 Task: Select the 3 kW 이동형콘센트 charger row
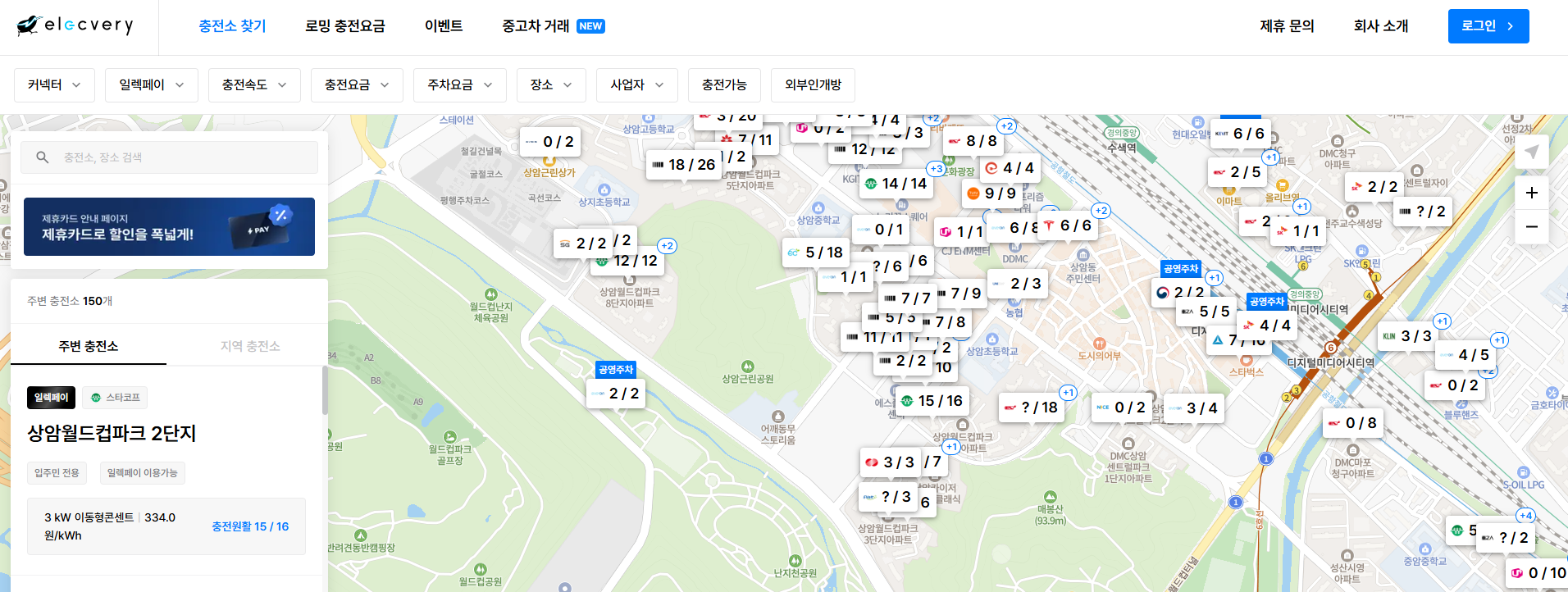[x=166, y=526]
